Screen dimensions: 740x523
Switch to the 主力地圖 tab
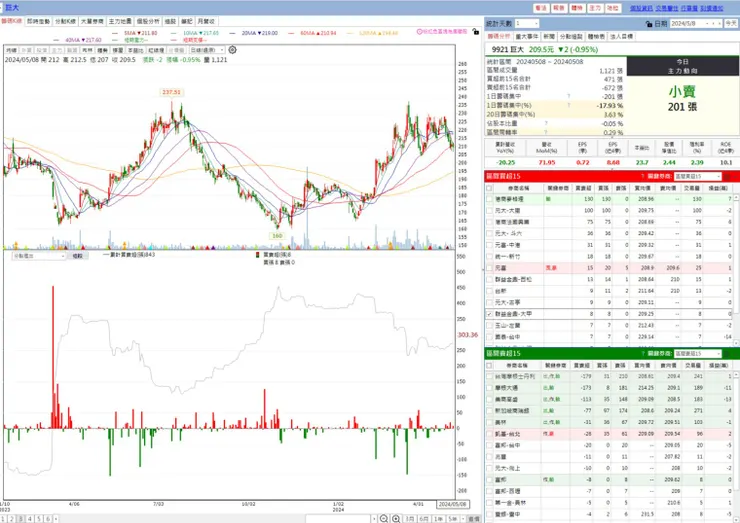tap(120, 21)
